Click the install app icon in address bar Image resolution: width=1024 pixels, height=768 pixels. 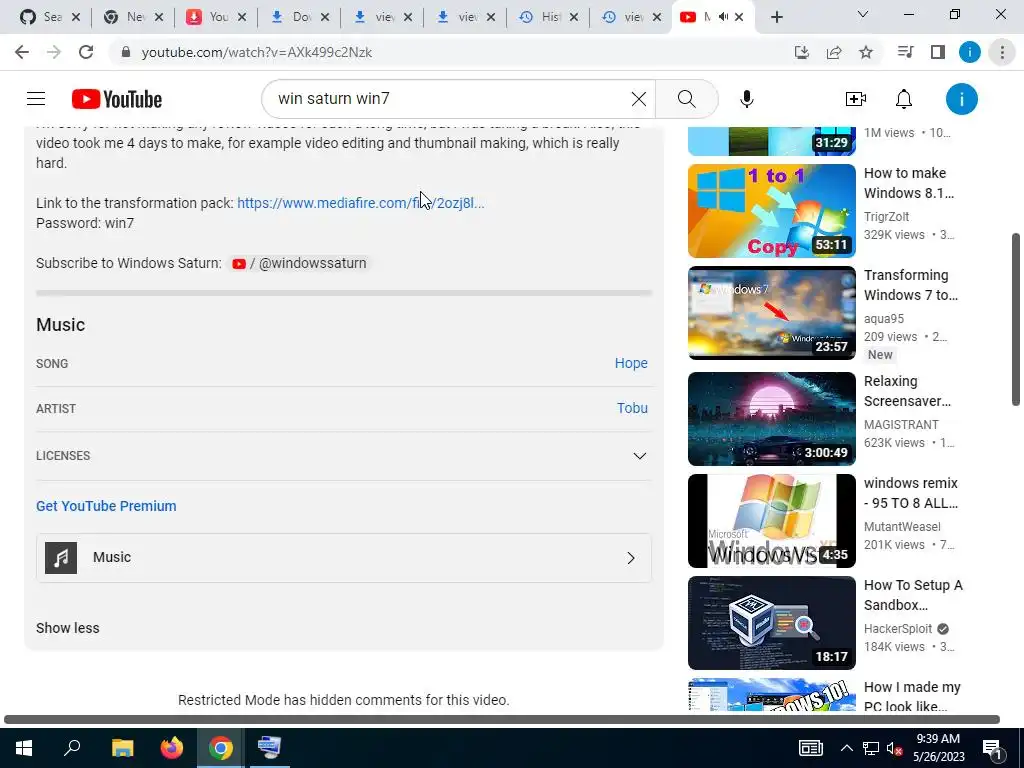tap(801, 52)
